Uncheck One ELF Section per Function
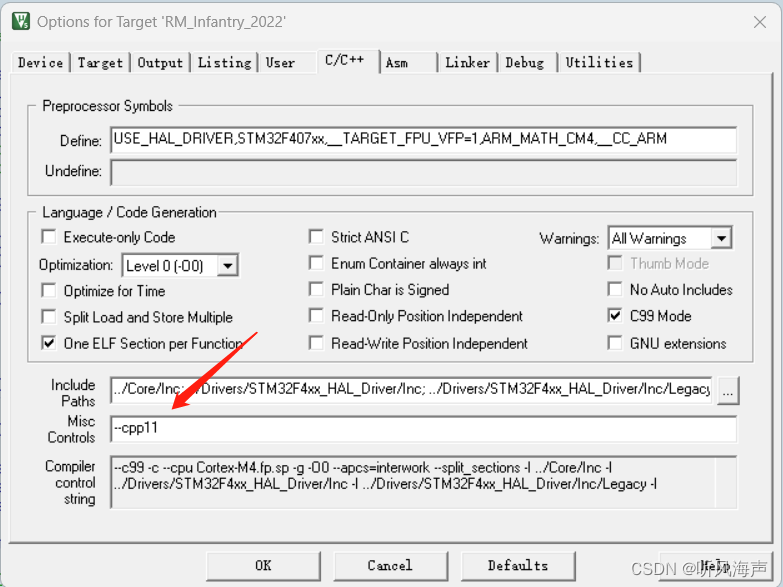 point(49,343)
